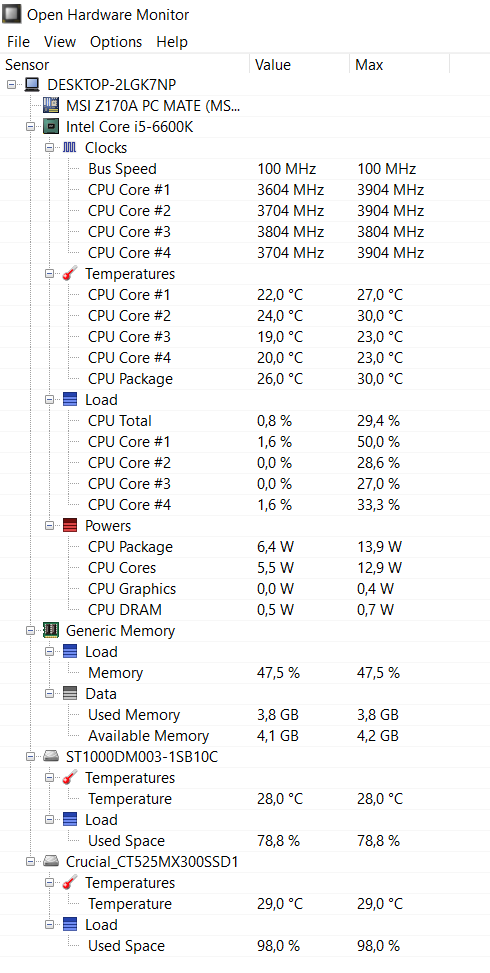Click the CPU Temperatures thermometer icon
The height and width of the screenshot is (973, 490).
70,274
